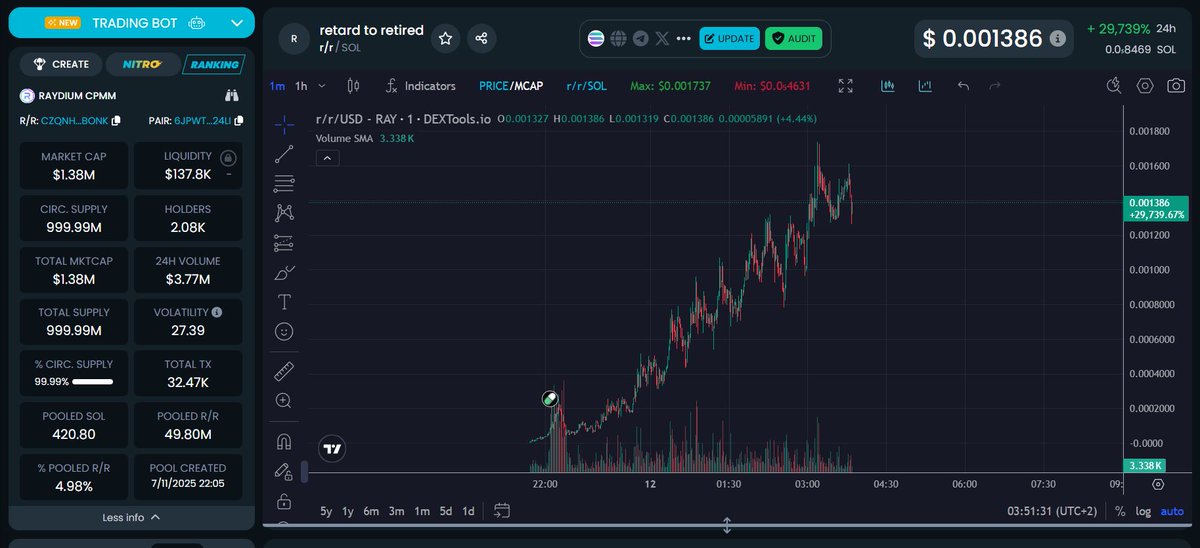Click the UPDATE button
Viewport: 1200px width, 548px height.
click(729, 39)
